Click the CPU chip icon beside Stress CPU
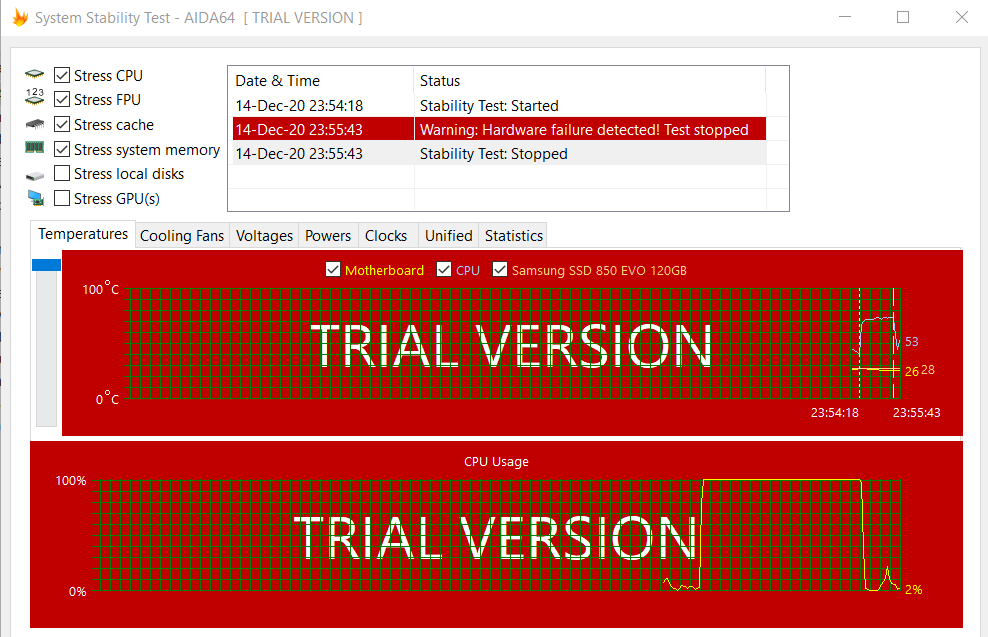988x637 pixels. [35, 74]
